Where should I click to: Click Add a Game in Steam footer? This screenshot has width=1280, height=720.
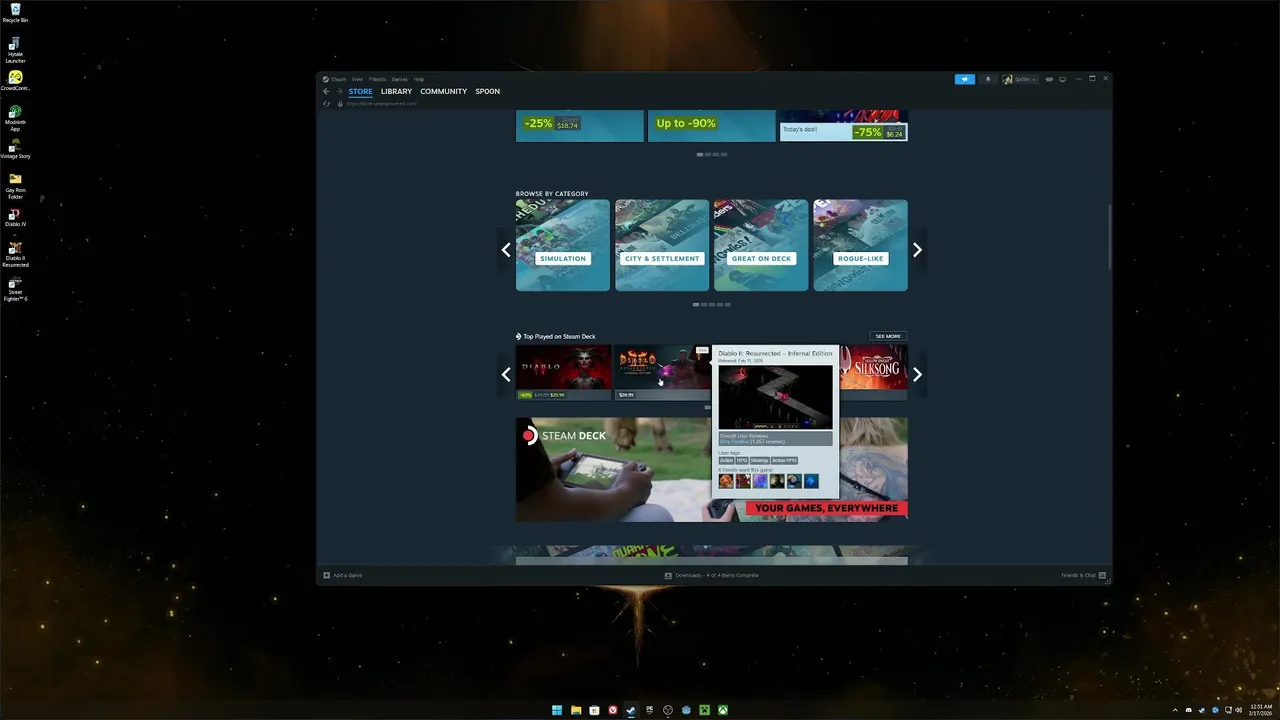[343, 575]
